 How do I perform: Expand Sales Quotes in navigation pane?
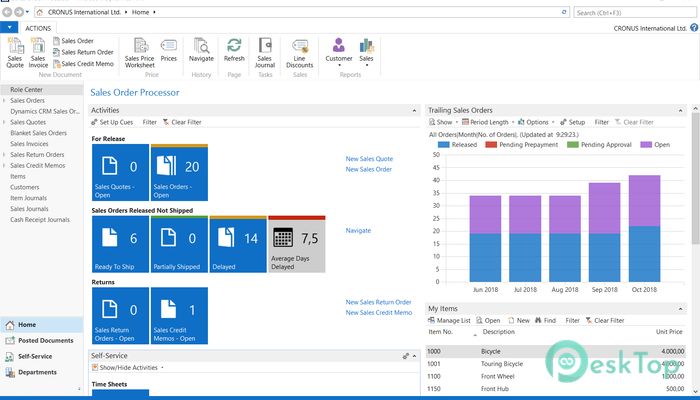(4, 122)
